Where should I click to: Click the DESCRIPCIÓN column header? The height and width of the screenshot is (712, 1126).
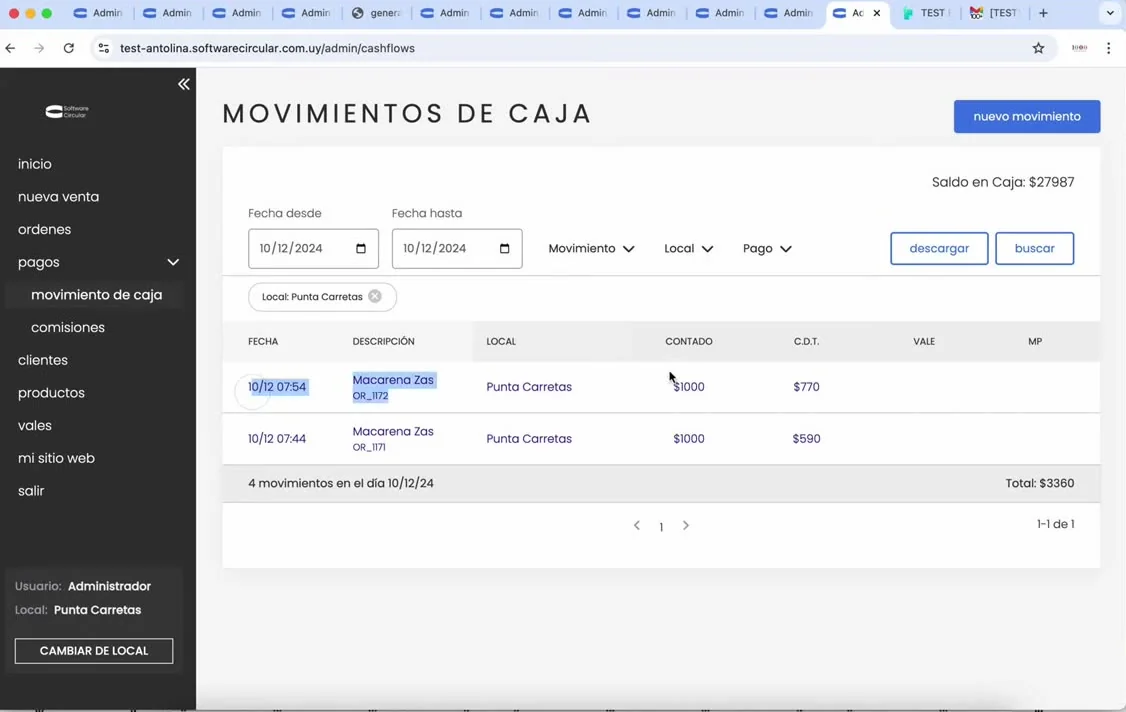point(383,341)
